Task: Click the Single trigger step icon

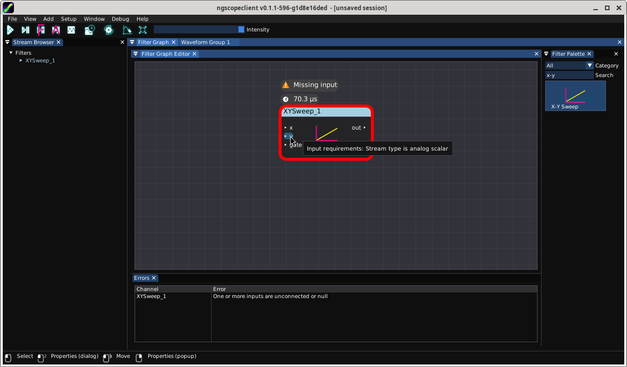Action: coord(25,30)
